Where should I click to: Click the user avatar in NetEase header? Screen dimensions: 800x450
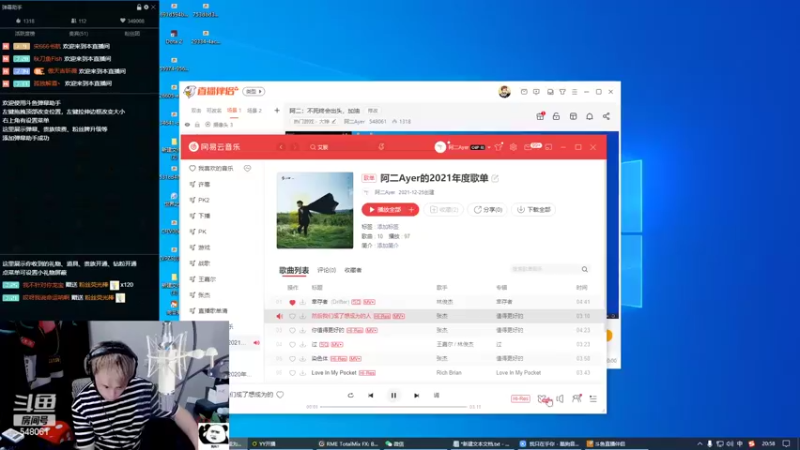click(x=440, y=147)
